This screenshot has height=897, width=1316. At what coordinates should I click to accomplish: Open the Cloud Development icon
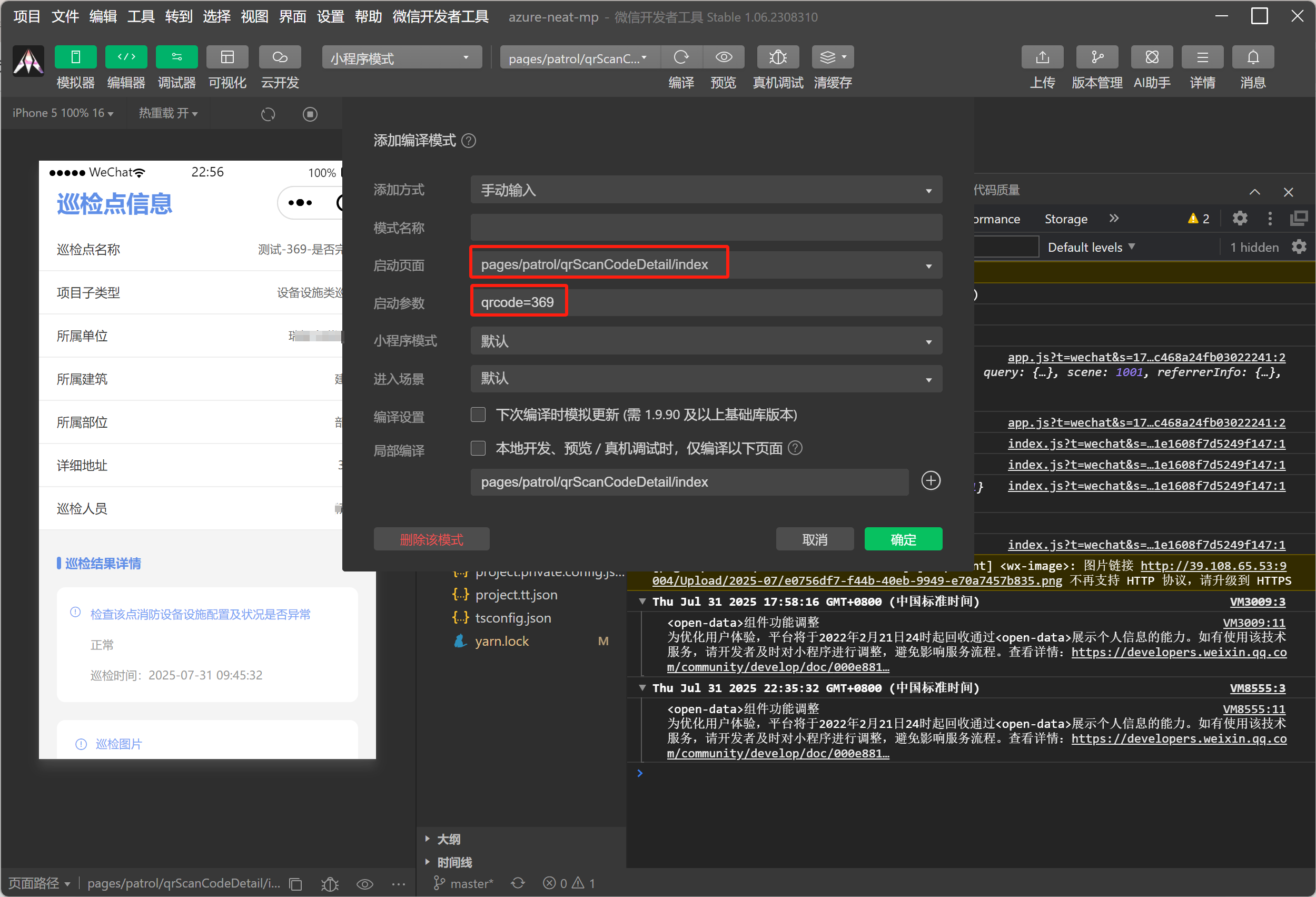click(280, 57)
